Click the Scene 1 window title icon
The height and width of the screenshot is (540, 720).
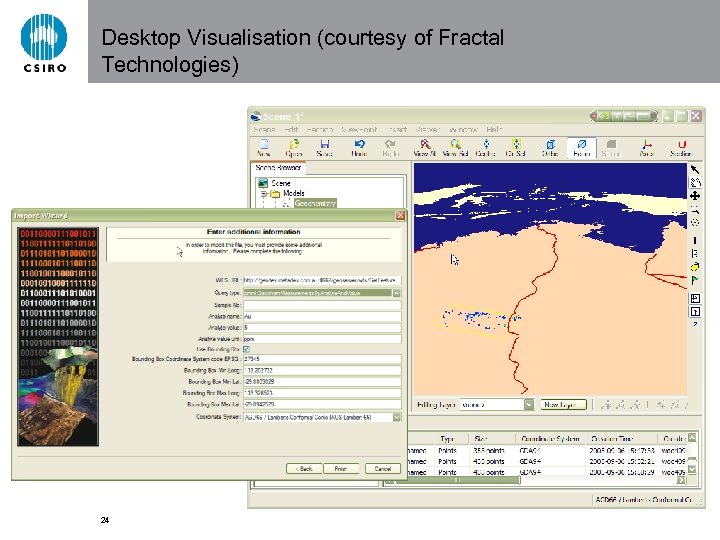pos(256,117)
